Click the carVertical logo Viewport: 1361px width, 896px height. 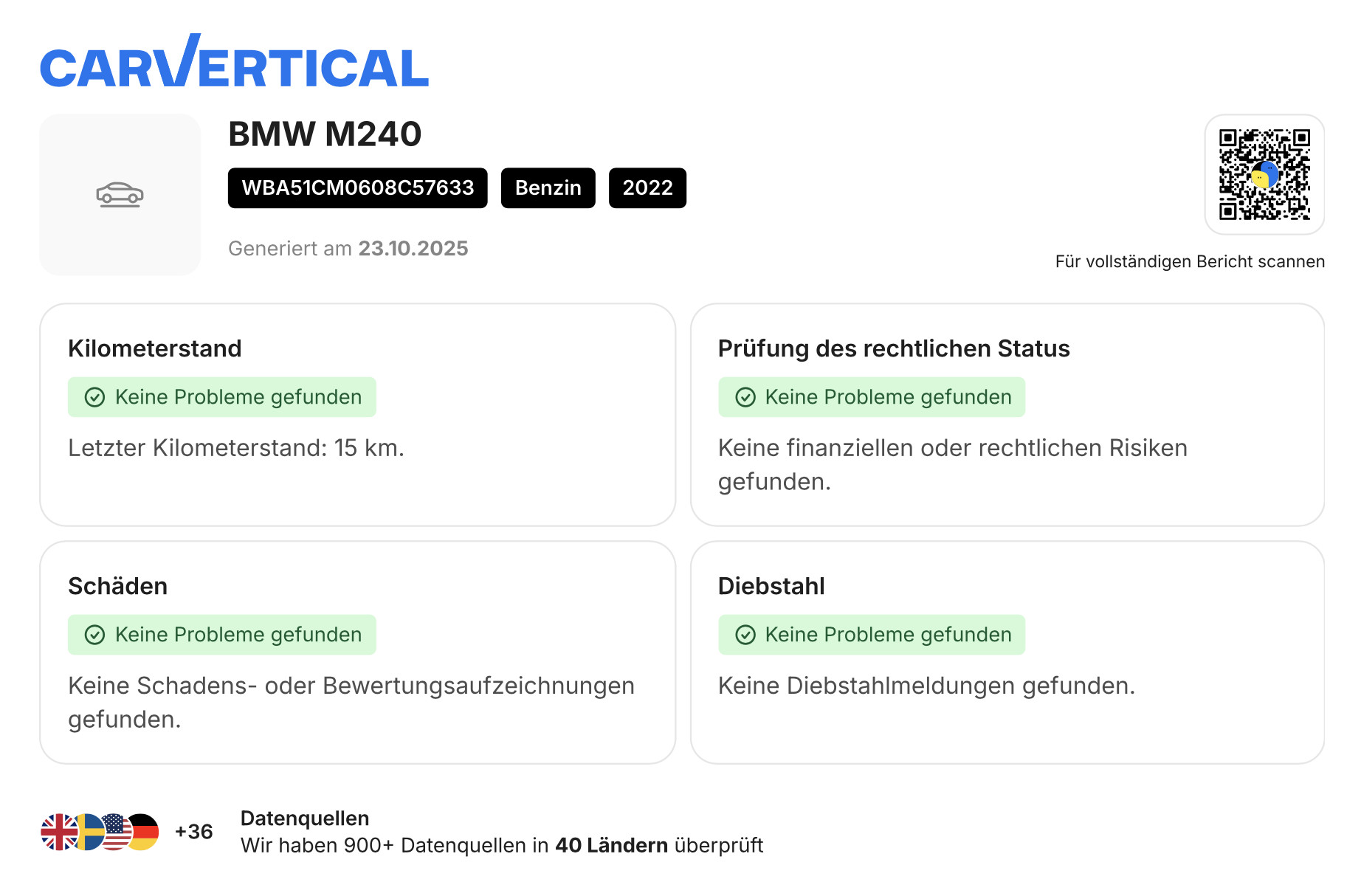pyautogui.click(x=234, y=64)
